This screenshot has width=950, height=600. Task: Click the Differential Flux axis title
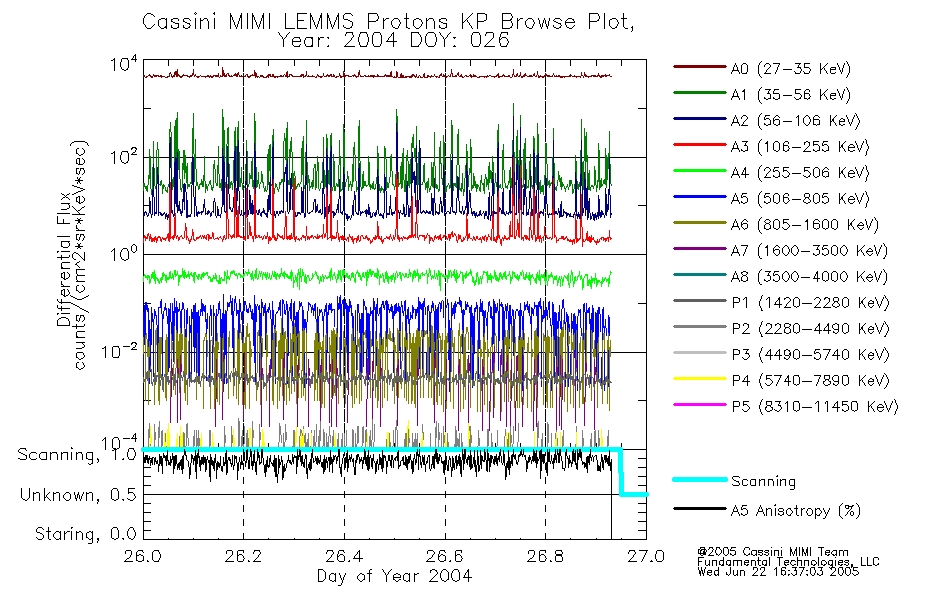coord(64,260)
